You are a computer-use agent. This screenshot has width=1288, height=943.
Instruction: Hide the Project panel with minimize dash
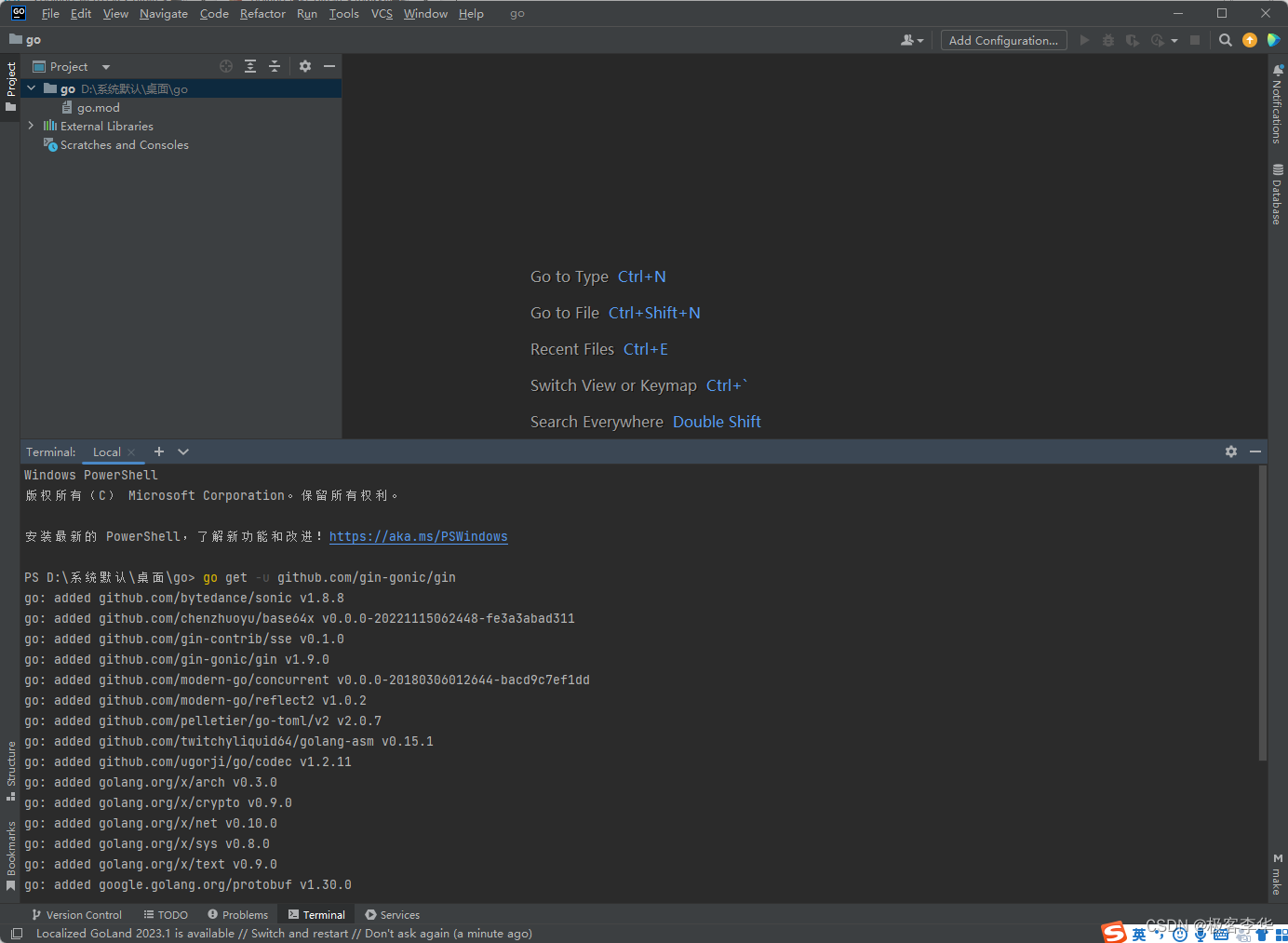point(329,66)
